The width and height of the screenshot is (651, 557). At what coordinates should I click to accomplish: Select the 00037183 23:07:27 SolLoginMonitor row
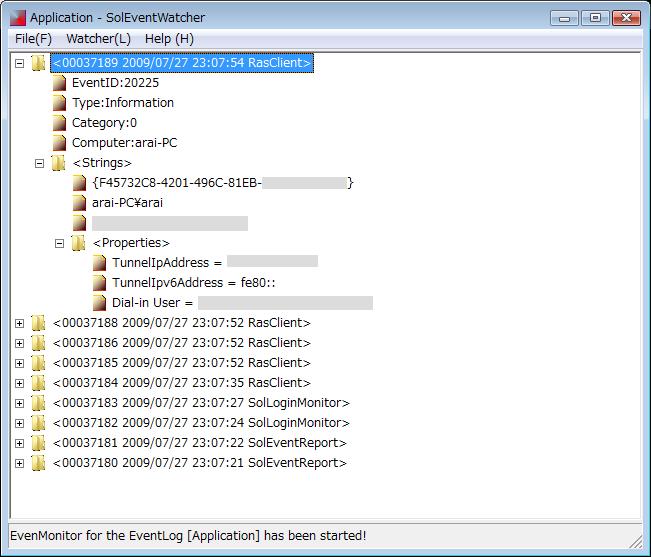click(201, 403)
